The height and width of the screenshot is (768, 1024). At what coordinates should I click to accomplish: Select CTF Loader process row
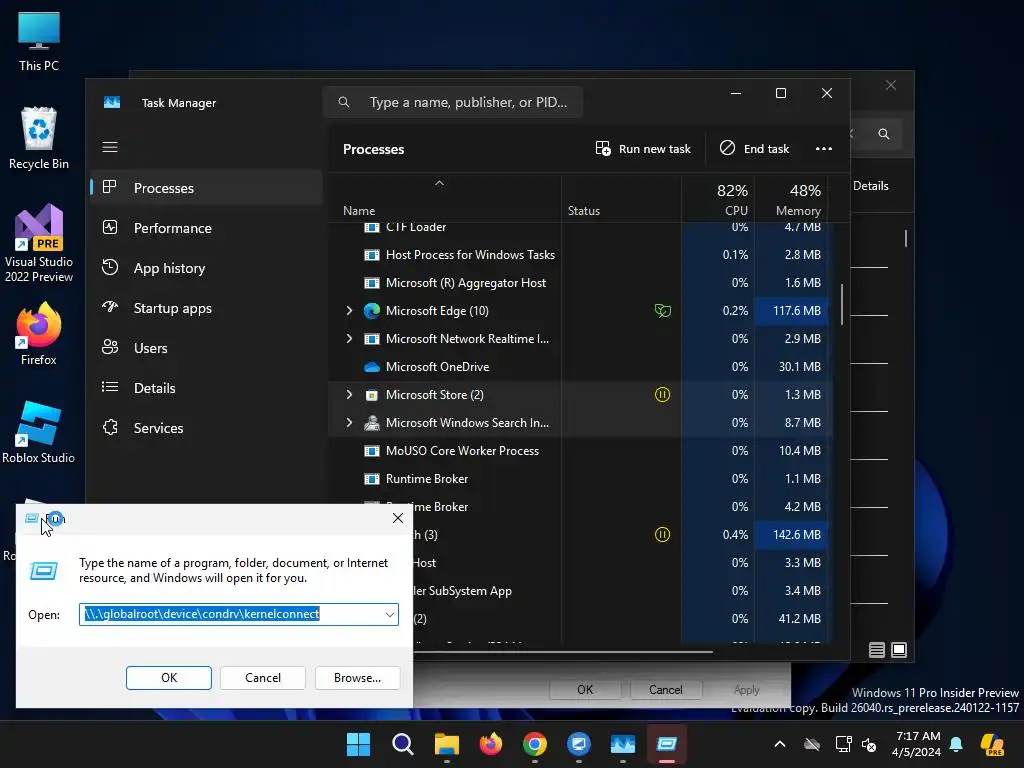[581, 228]
